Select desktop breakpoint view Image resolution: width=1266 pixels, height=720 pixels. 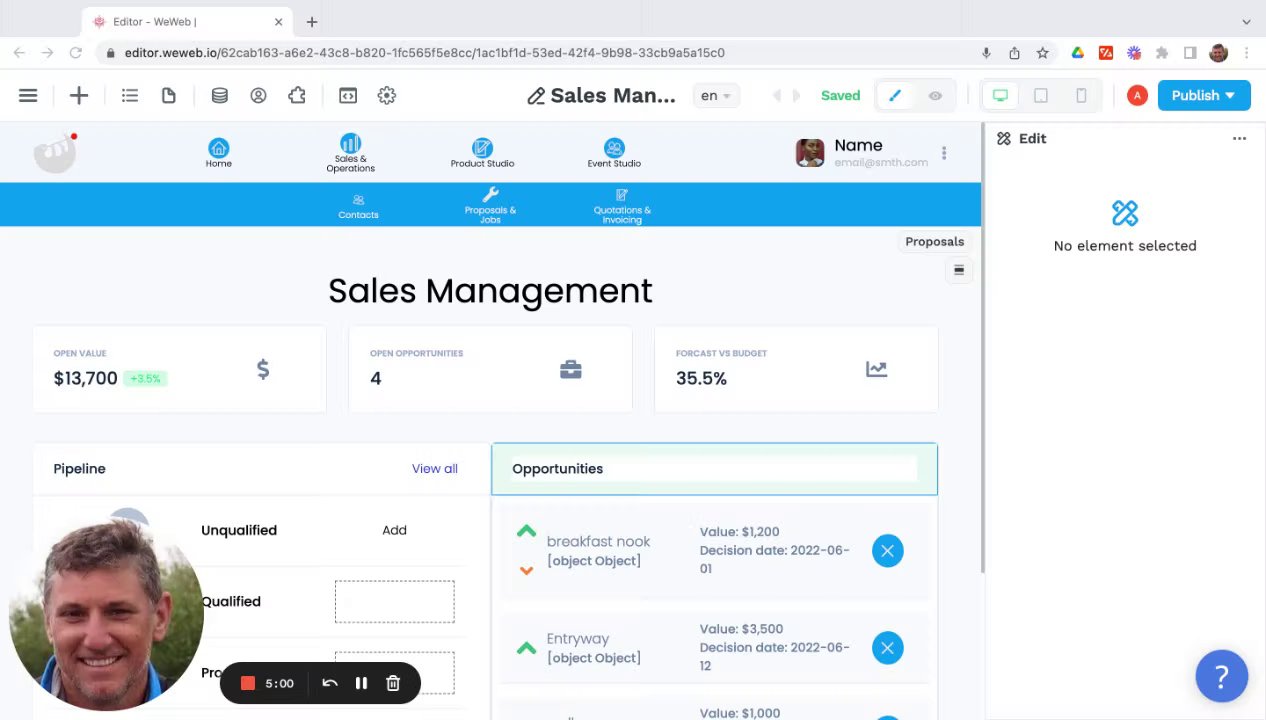(1000, 96)
